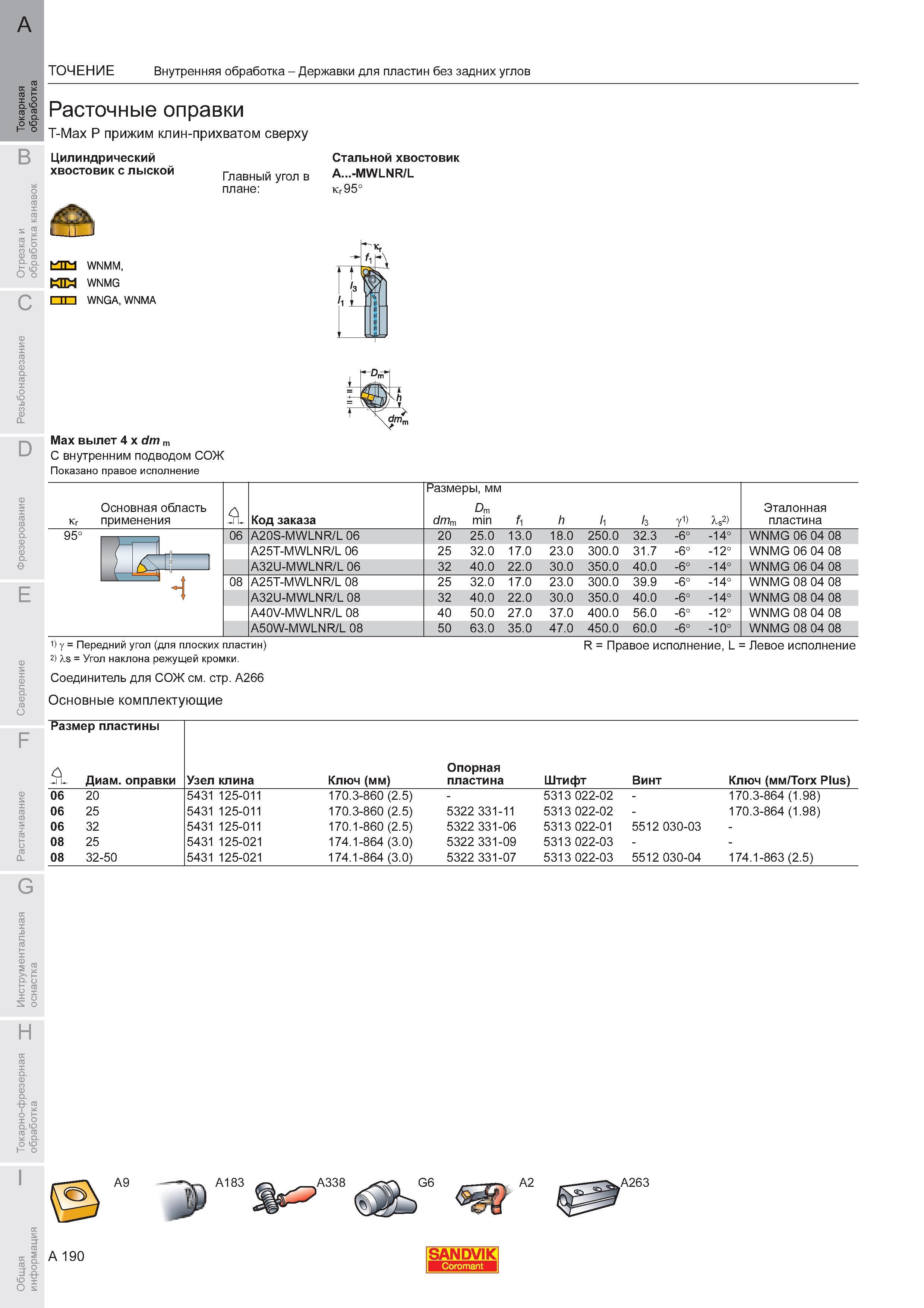
Task: Open section tab I Общая информация
Action: 22,1237
